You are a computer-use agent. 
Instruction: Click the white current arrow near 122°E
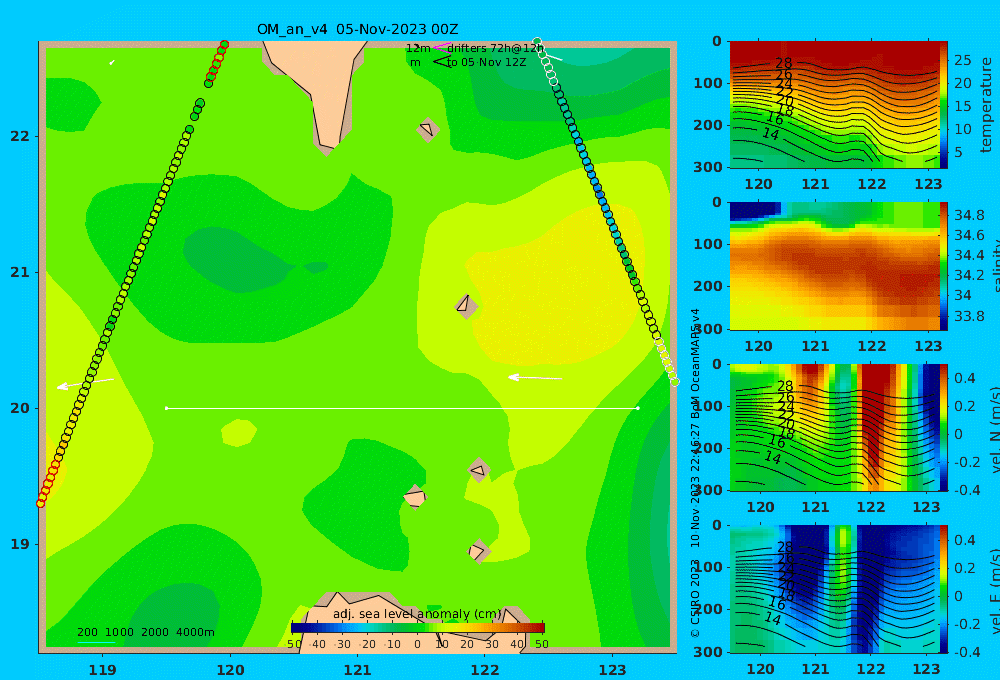pos(535,378)
